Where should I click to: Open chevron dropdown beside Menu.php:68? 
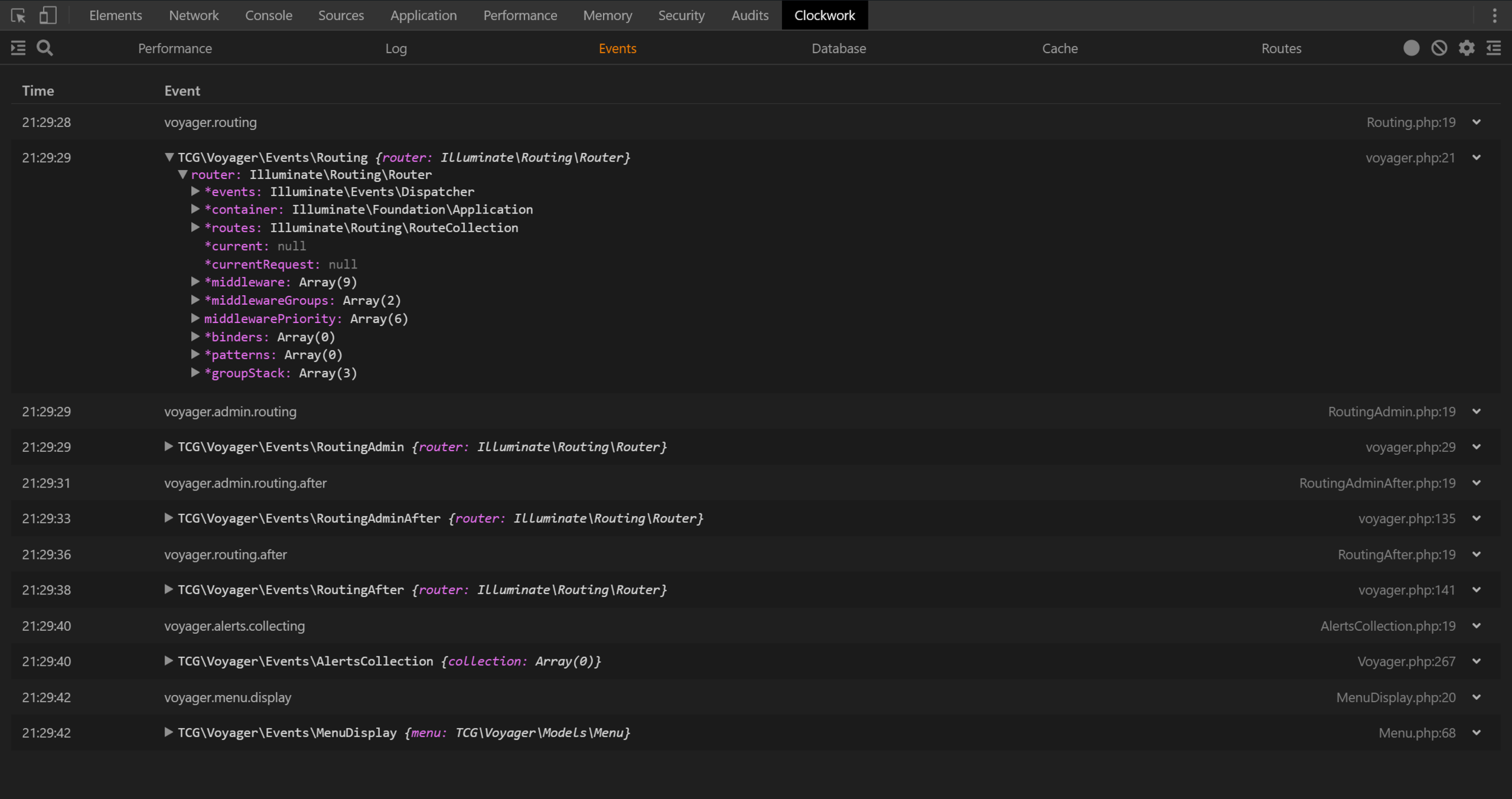click(x=1476, y=733)
